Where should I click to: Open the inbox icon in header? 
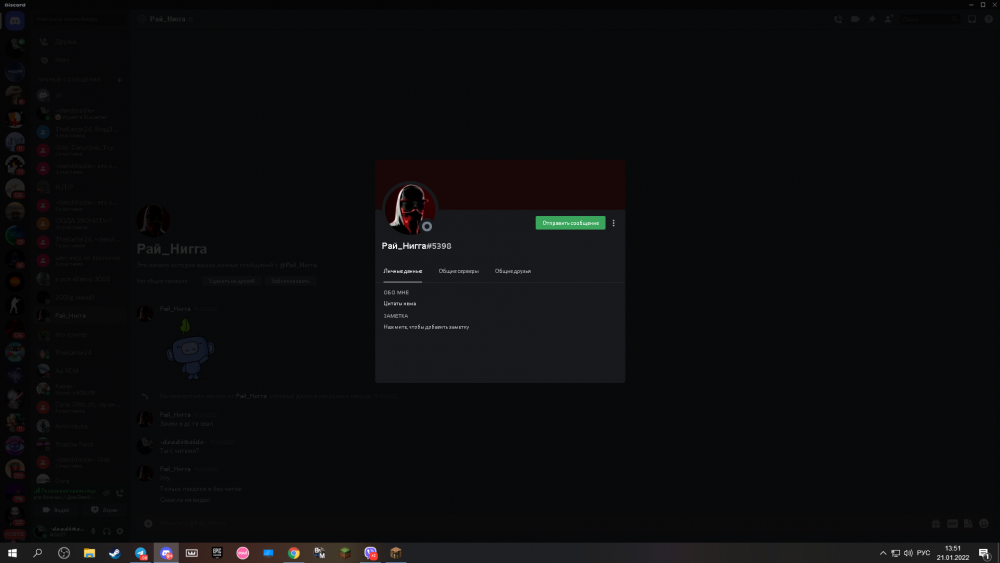[x=972, y=19]
